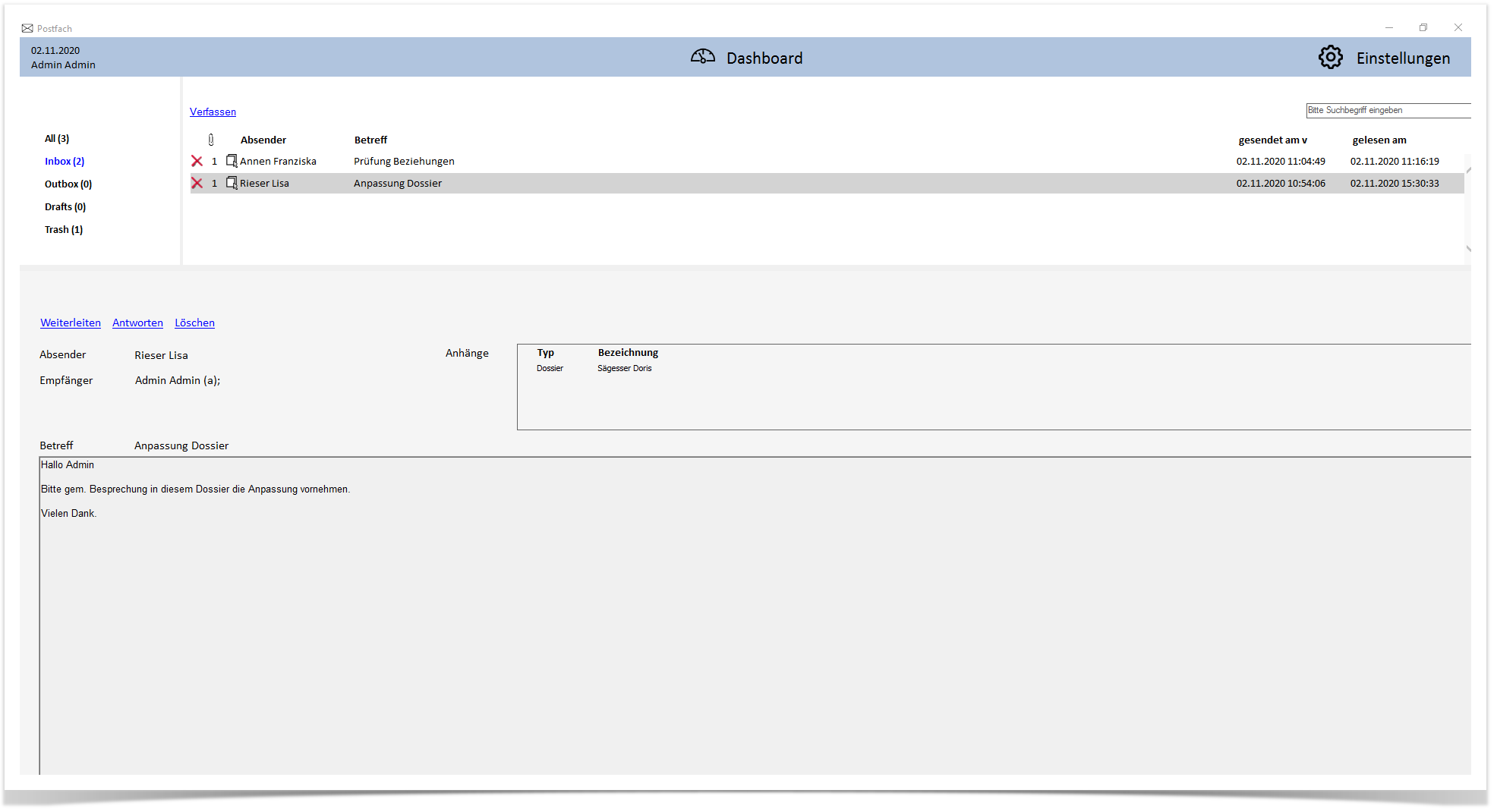The width and height of the screenshot is (1497, 812).
Task: Click the Dossier type cell in attachments
Action: (550, 369)
